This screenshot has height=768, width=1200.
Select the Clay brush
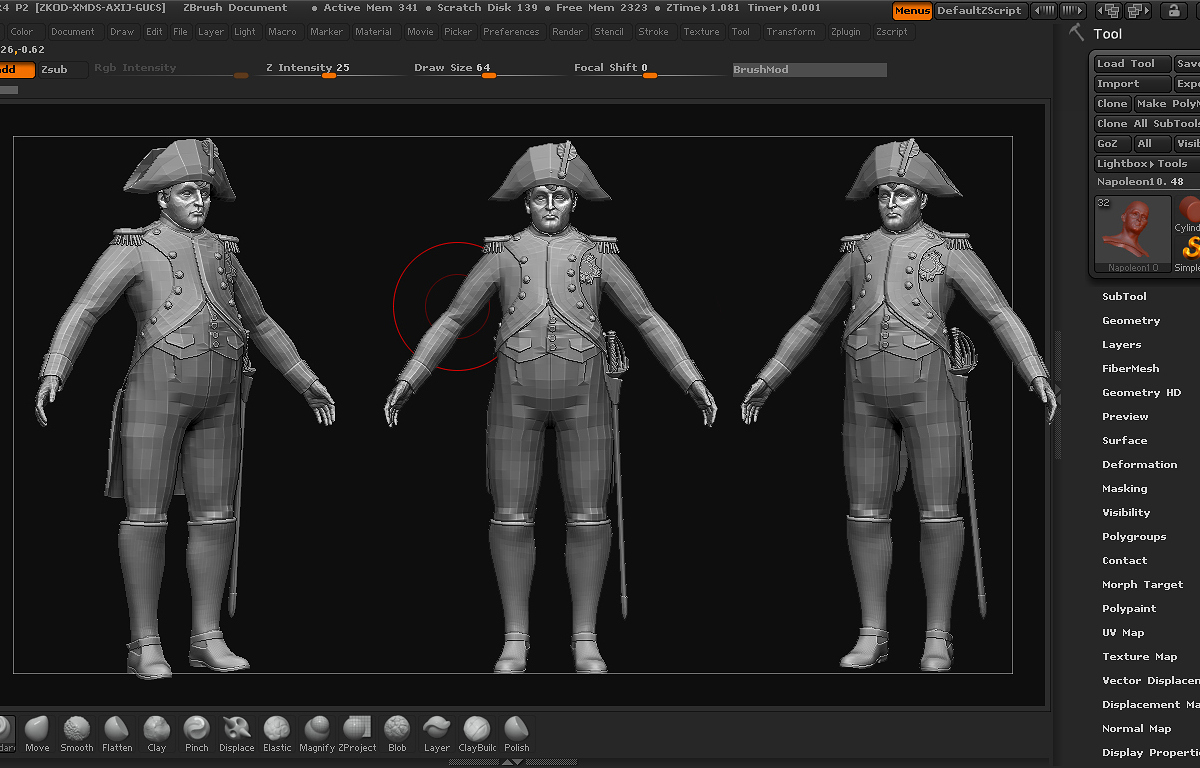(157, 735)
